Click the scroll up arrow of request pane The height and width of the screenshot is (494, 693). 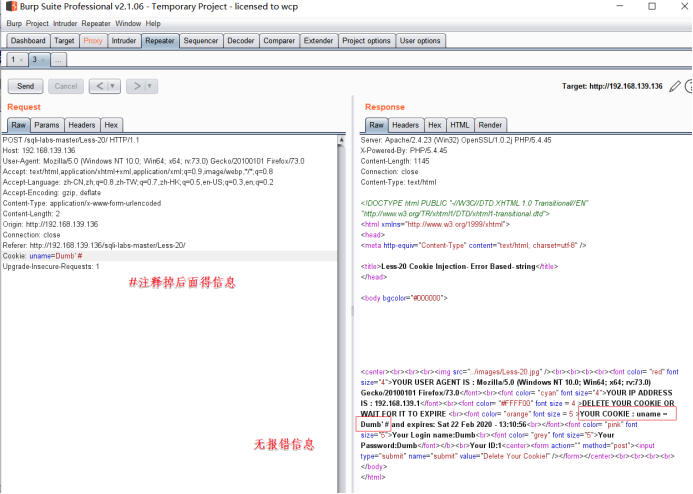point(341,140)
